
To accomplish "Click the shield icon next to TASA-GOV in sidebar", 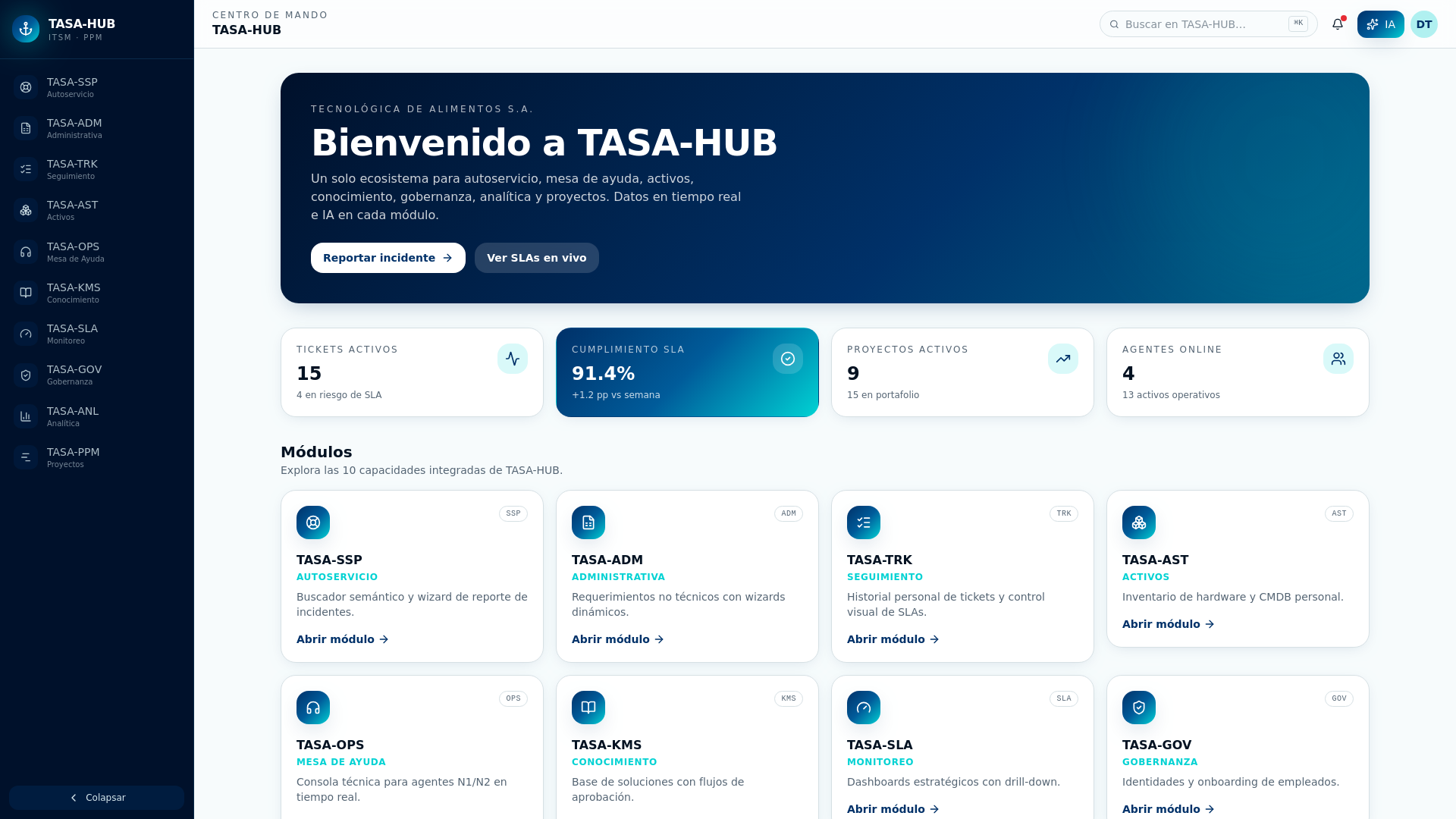I will [26, 375].
